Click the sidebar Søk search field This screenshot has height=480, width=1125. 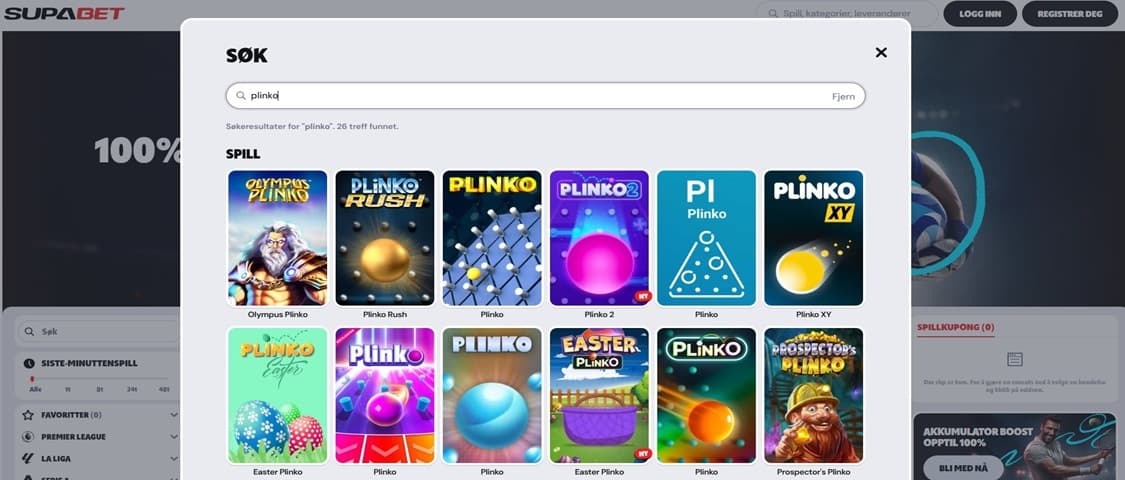pyautogui.click(x=99, y=331)
